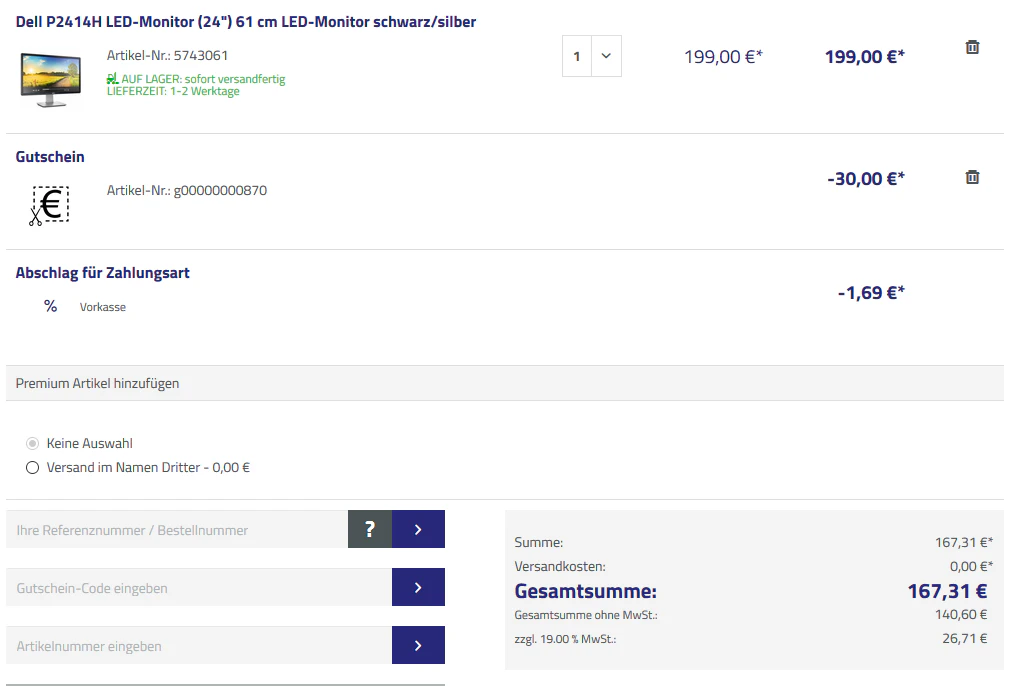The width and height of the screenshot is (1010, 686).
Task: Click the Abschlag für Zahlungsart heading
Action: pos(102,273)
